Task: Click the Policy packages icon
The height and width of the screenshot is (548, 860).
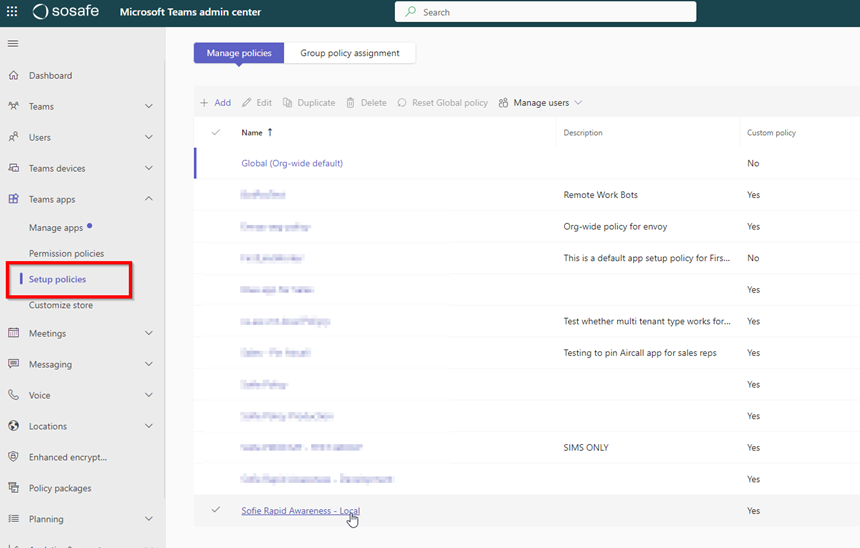Action: click(13, 488)
